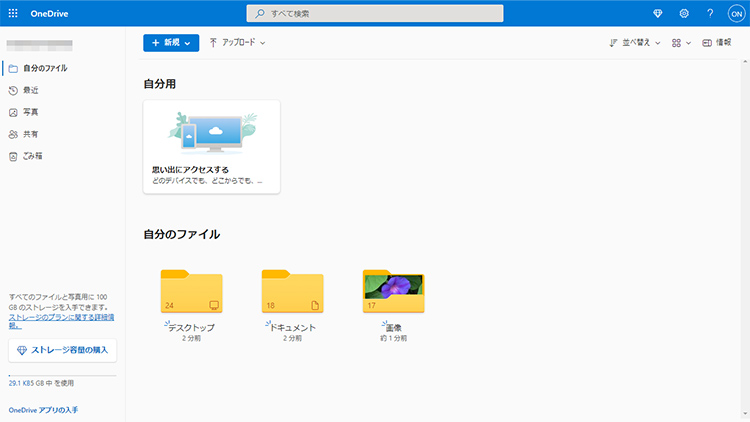This screenshot has width=750, height=422.
Task: Select 写真 in the sidebar
Action: pyautogui.click(x=31, y=112)
